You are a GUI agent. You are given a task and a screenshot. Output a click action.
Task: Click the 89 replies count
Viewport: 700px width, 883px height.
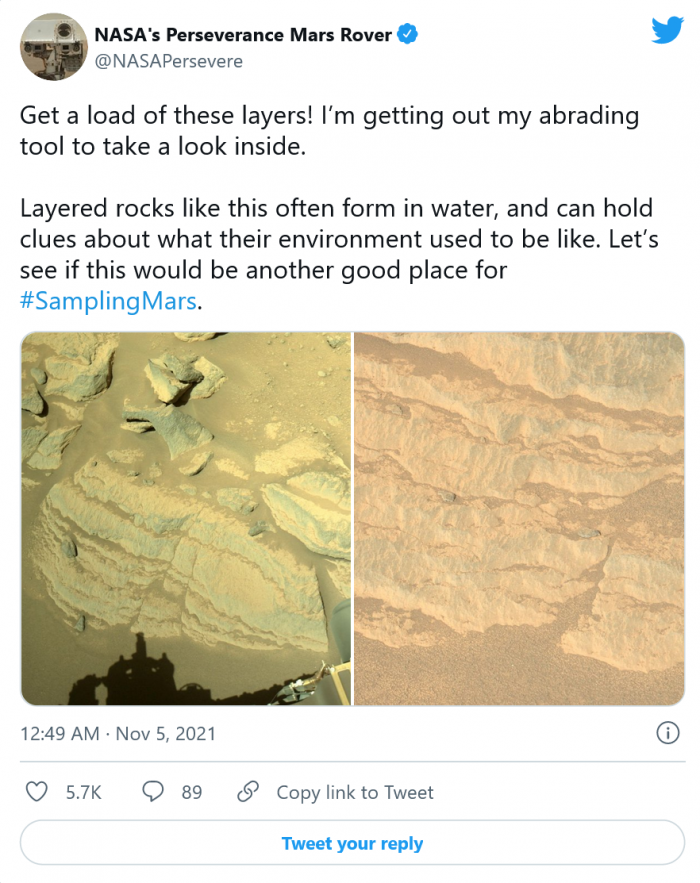click(192, 792)
